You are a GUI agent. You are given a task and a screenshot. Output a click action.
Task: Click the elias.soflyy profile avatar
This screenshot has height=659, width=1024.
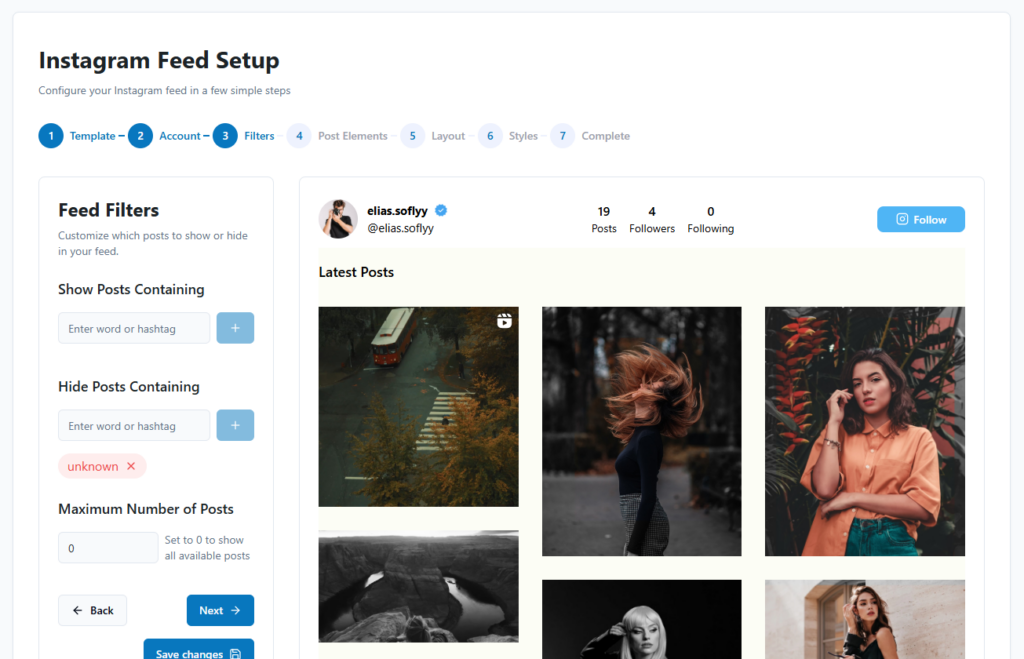tap(338, 218)
